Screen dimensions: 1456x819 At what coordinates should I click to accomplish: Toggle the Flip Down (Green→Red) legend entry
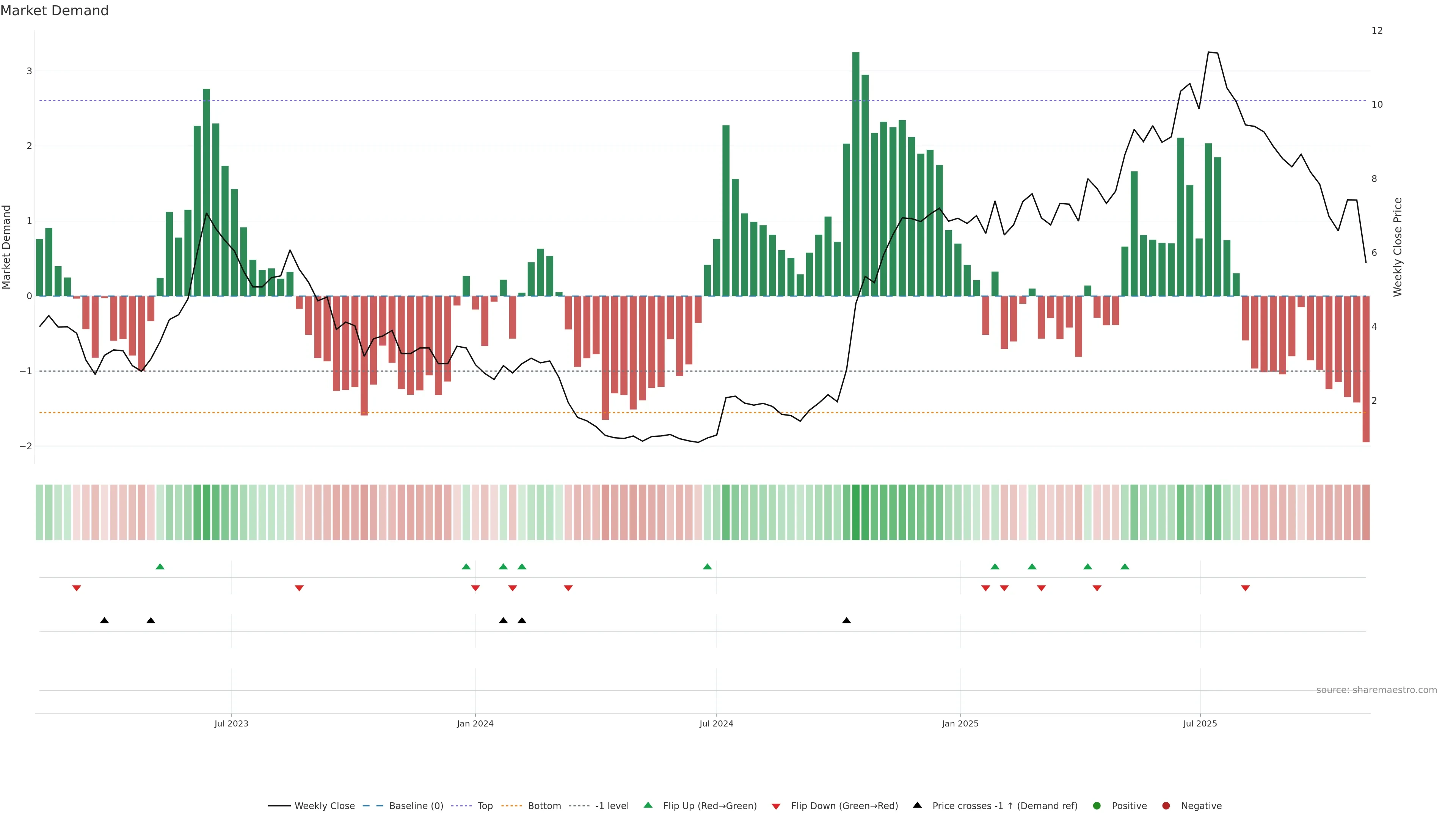pos(844,805)
